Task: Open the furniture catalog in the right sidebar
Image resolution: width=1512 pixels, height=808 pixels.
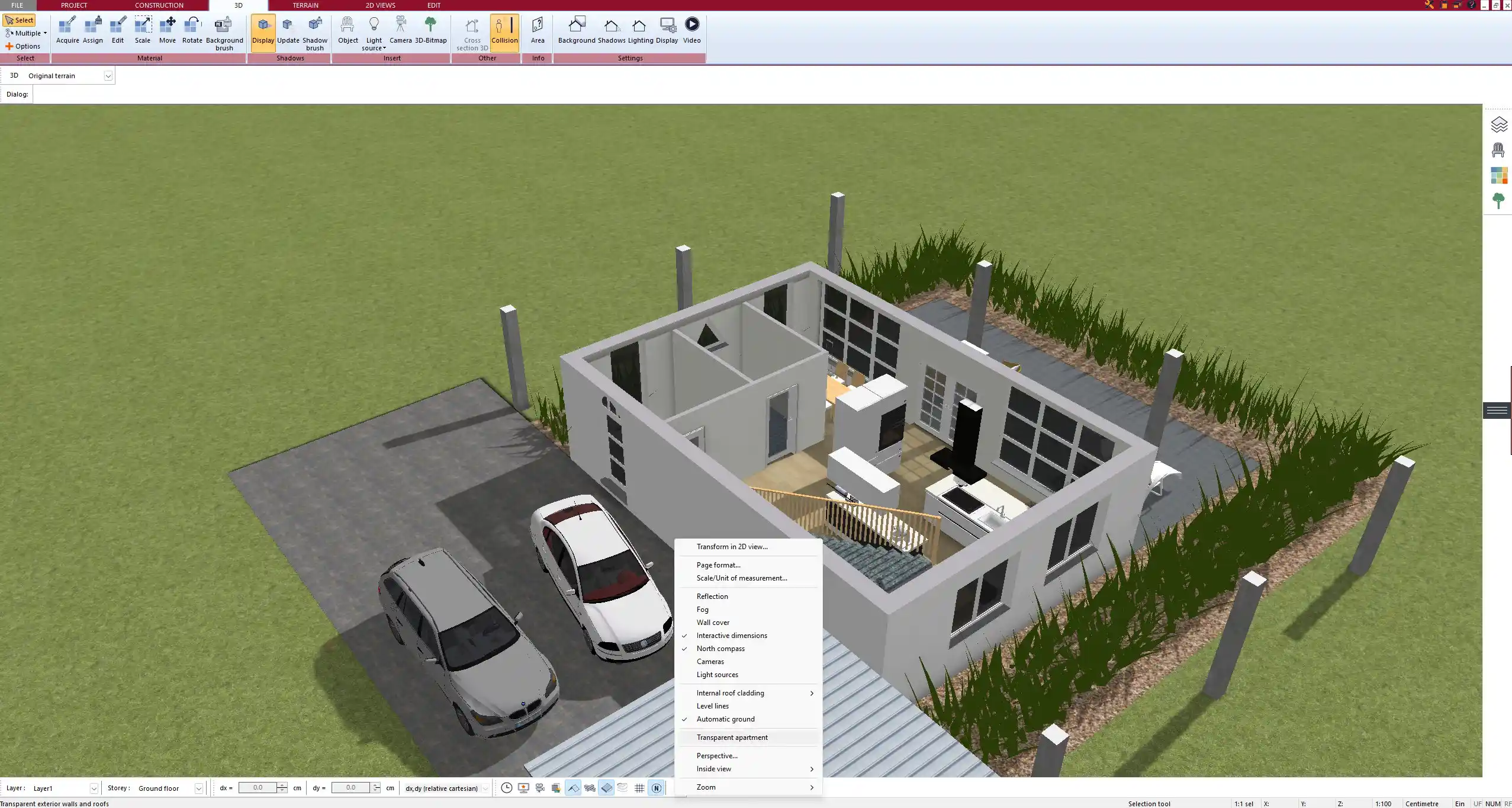Action: tap(1498, 149)
